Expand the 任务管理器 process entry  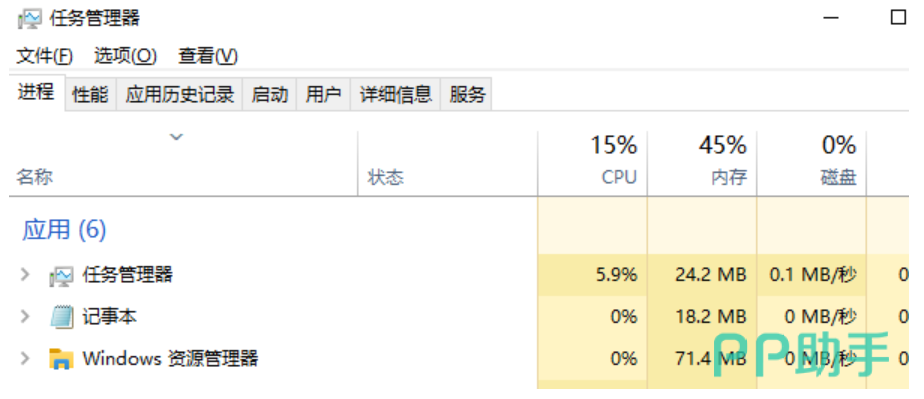point(25,274)
